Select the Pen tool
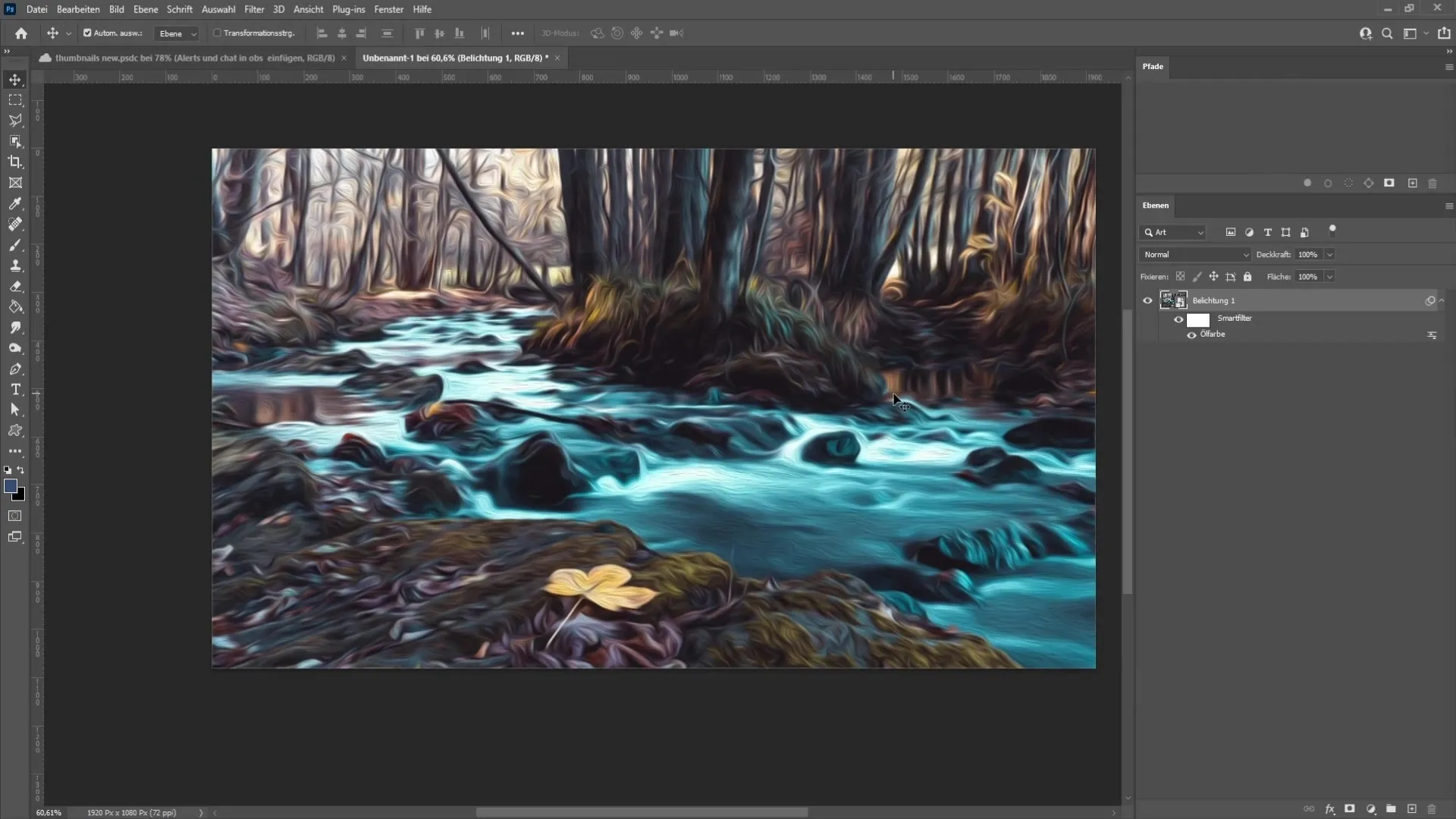The width and height of the screenshot is (1456, 819). [15, 369]
